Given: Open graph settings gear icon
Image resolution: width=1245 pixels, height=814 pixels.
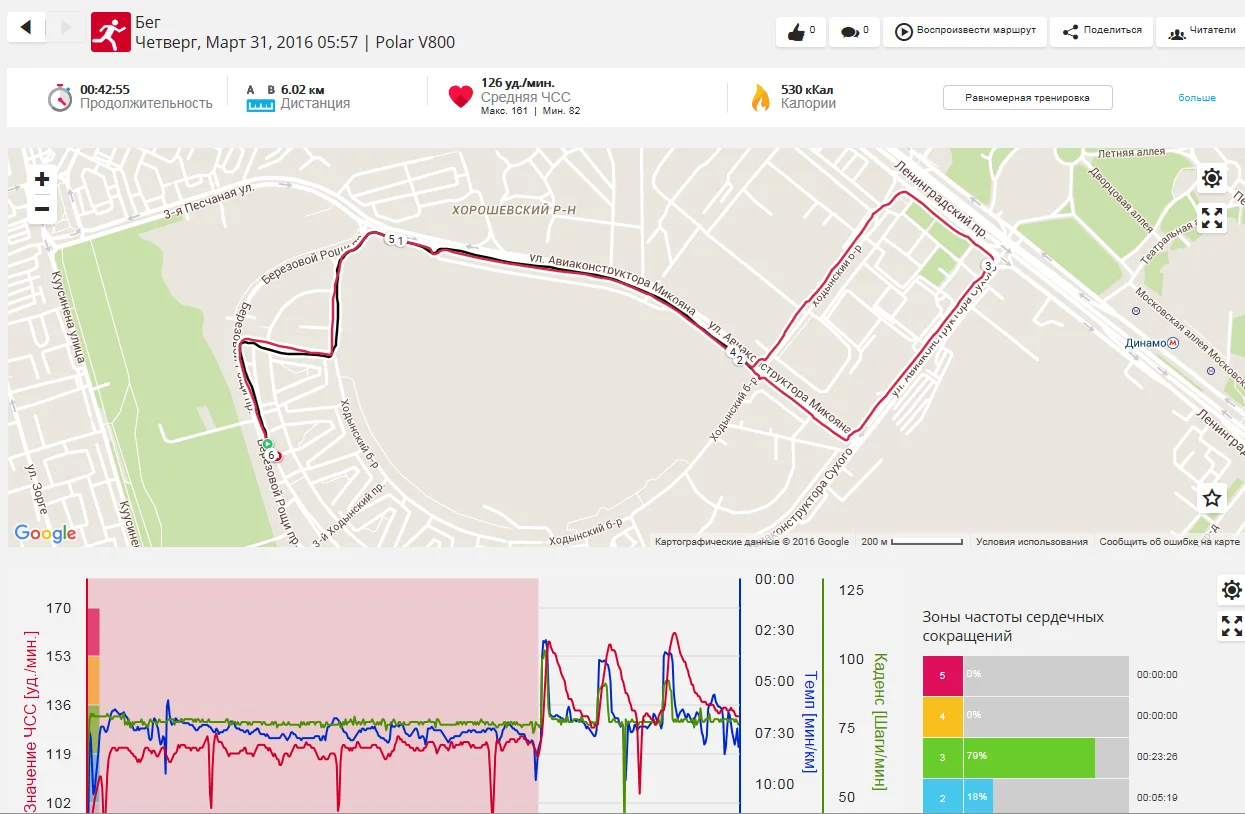Looking at the screenshot, I should point(1232,590).
